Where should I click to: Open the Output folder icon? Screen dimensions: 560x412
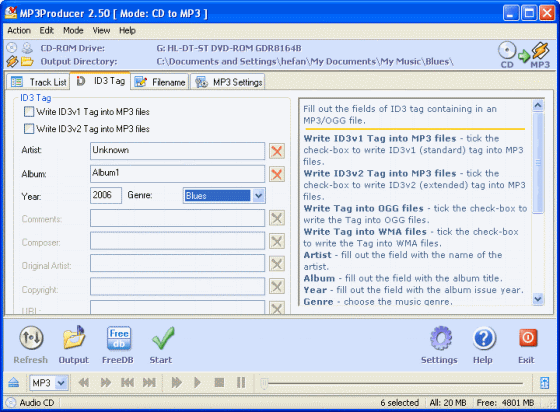(74, 338)
